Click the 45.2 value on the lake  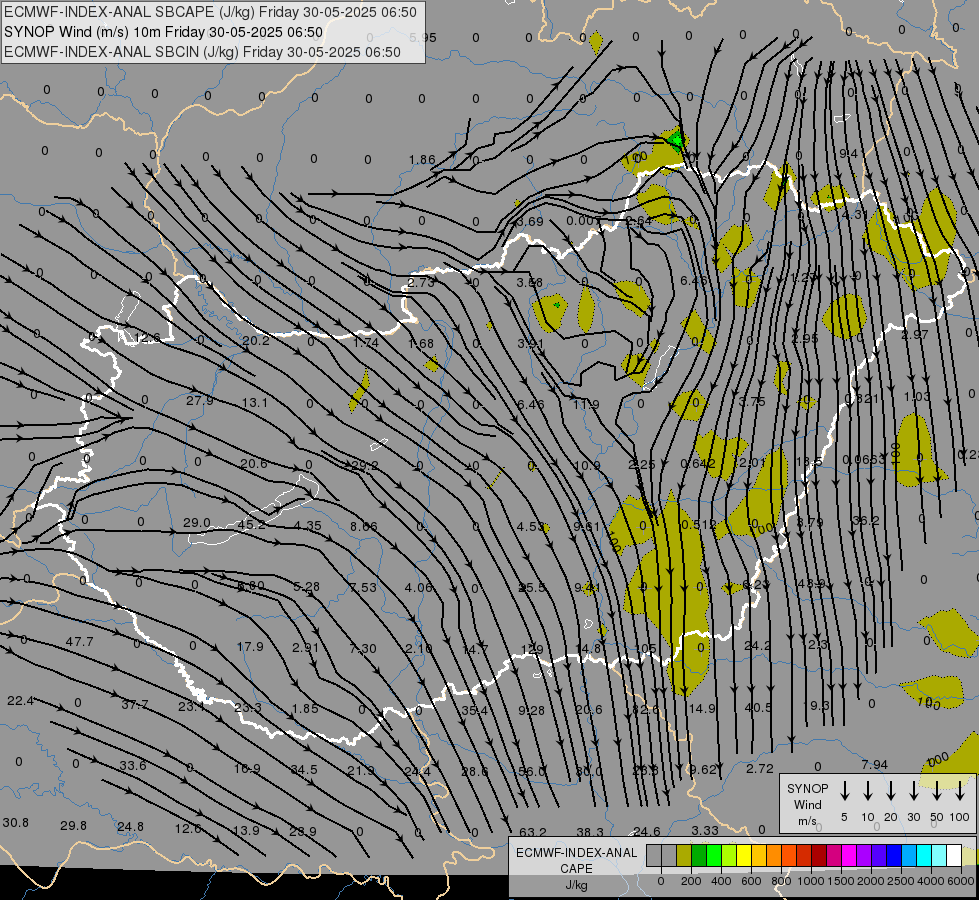tap(252, 525)
